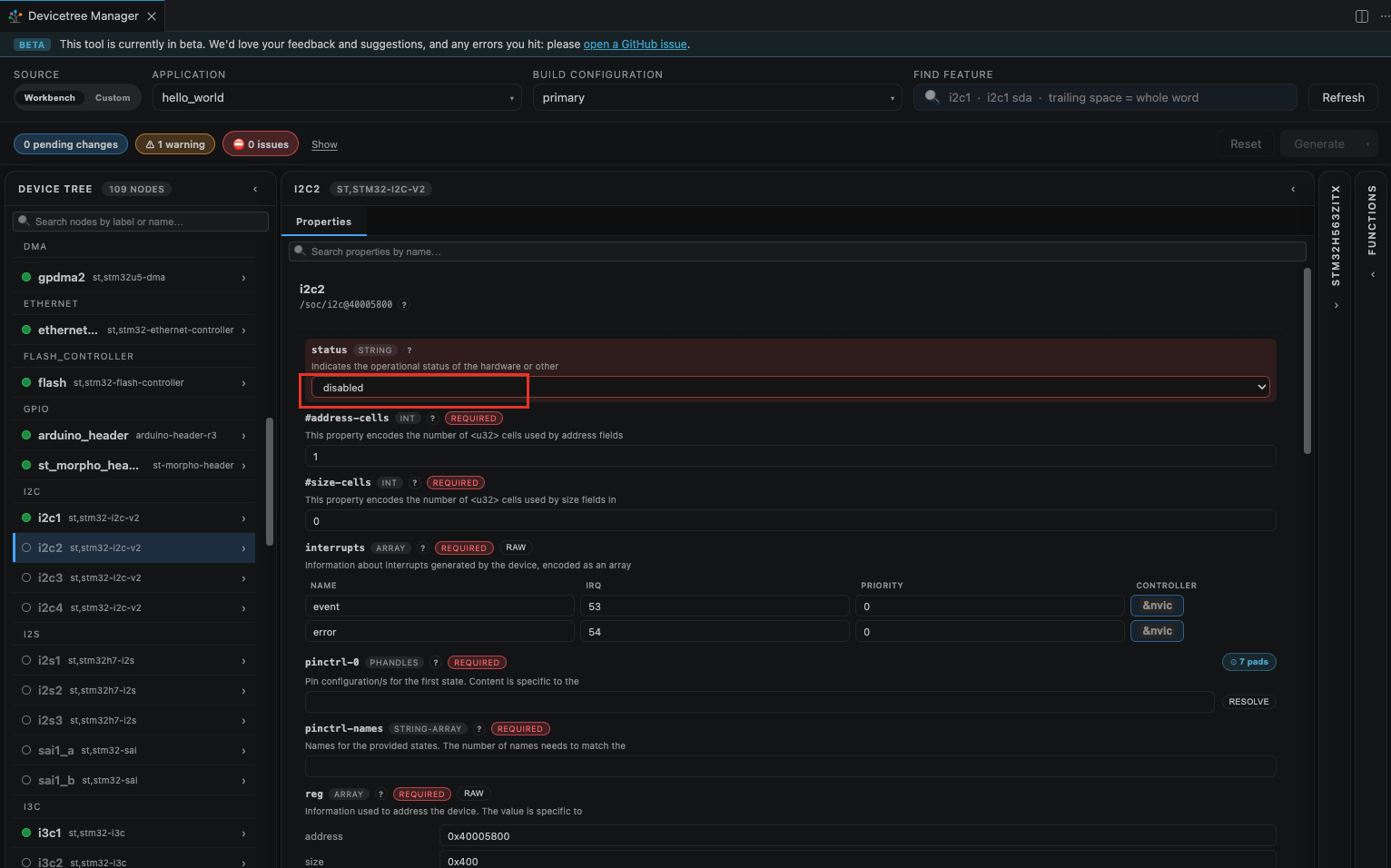Open the status disabled dropdown
The image size is (1391, 868).
coord(790,388)
